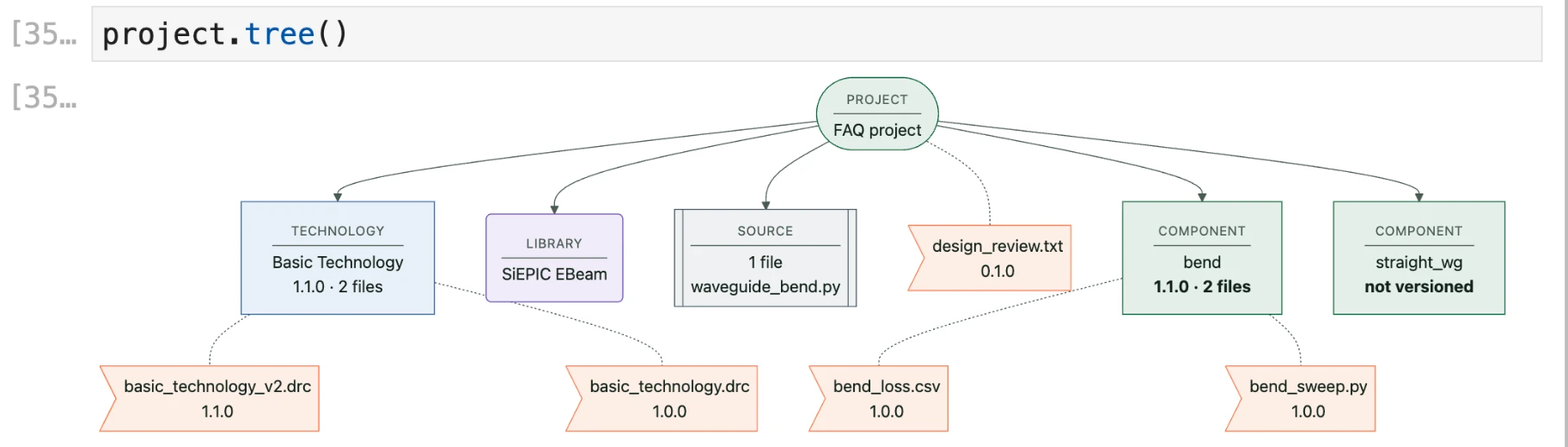Click the word 'project' in the code
This screenshot has height=447, width=1568.
coord(164,34)
